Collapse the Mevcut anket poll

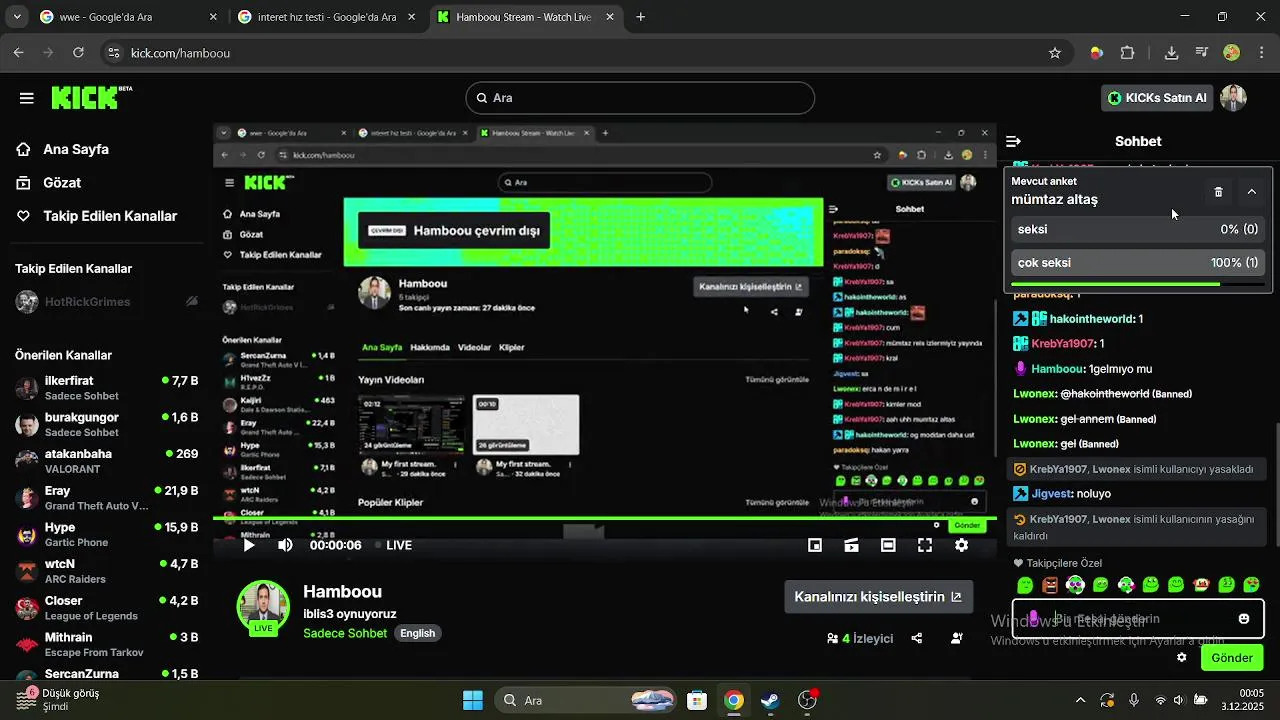(1251, 191)
